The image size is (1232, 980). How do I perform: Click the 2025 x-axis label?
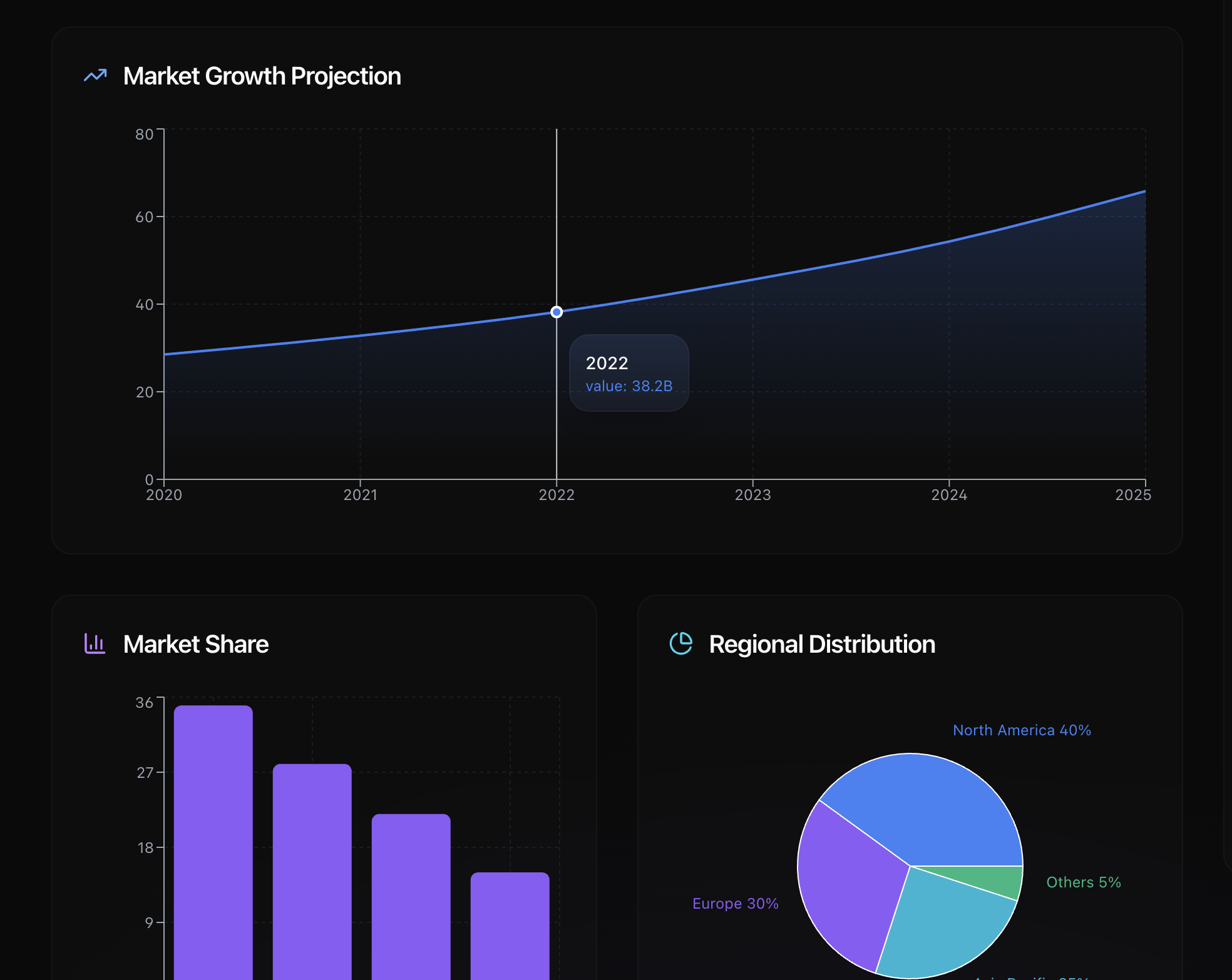1133,495
